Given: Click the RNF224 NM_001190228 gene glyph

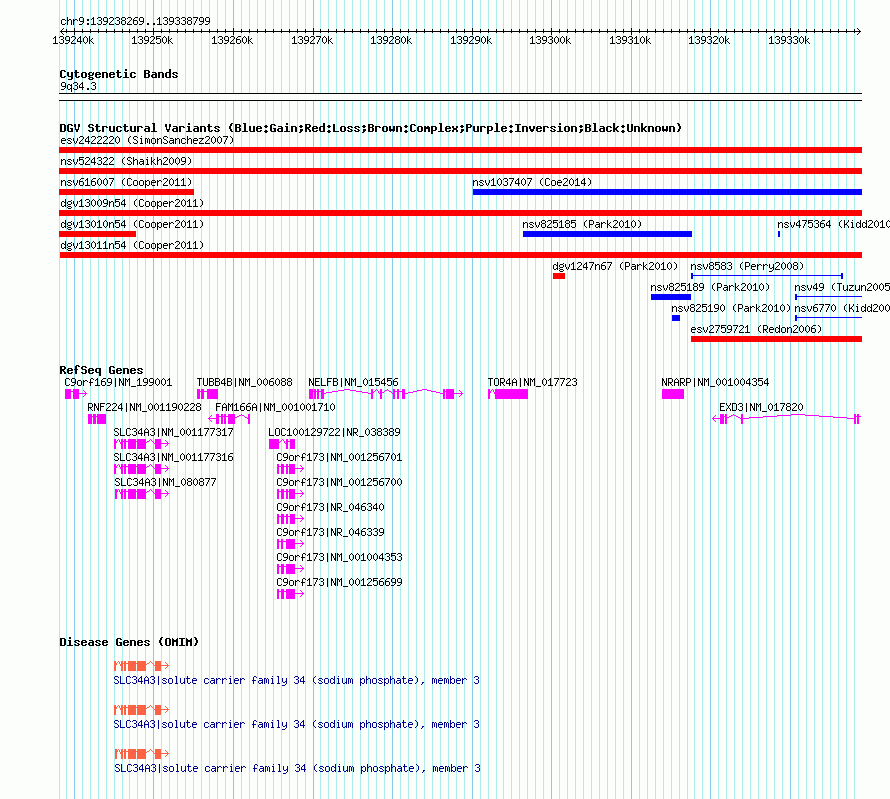Looking at the screenshot, I should (97, 419).
